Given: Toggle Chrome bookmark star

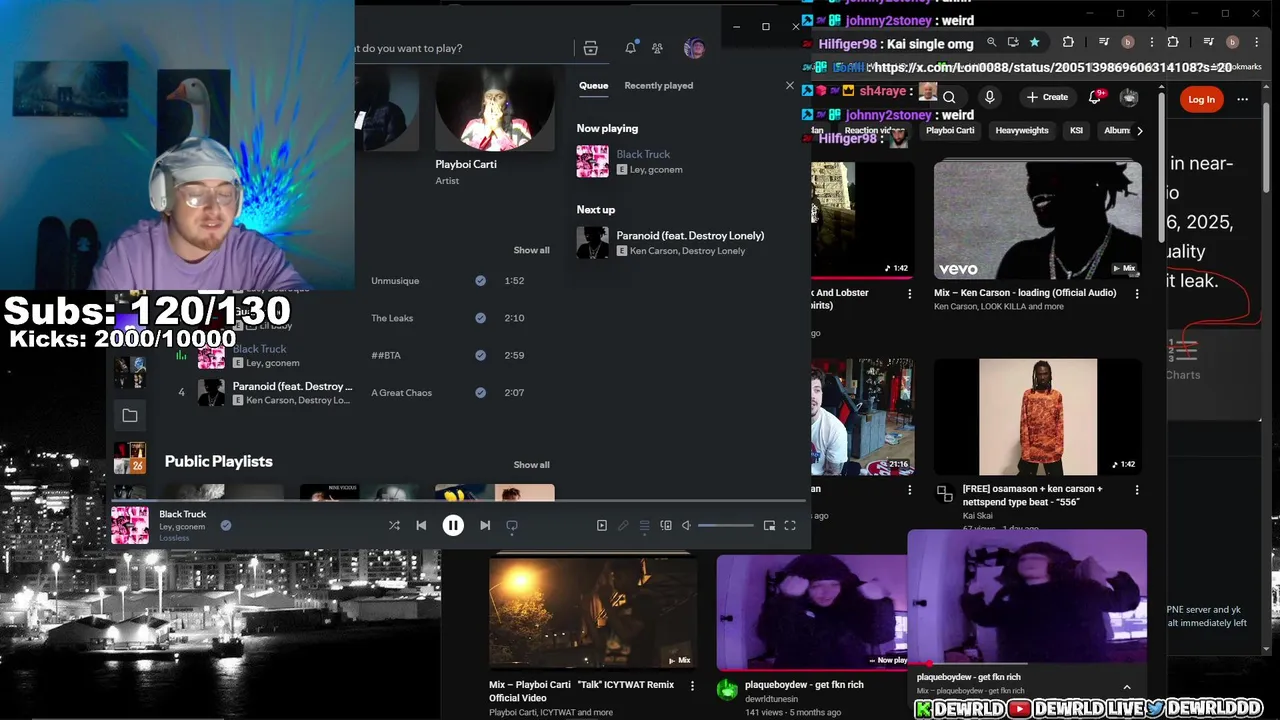Looking at the screenshot, I should 1034,42.
